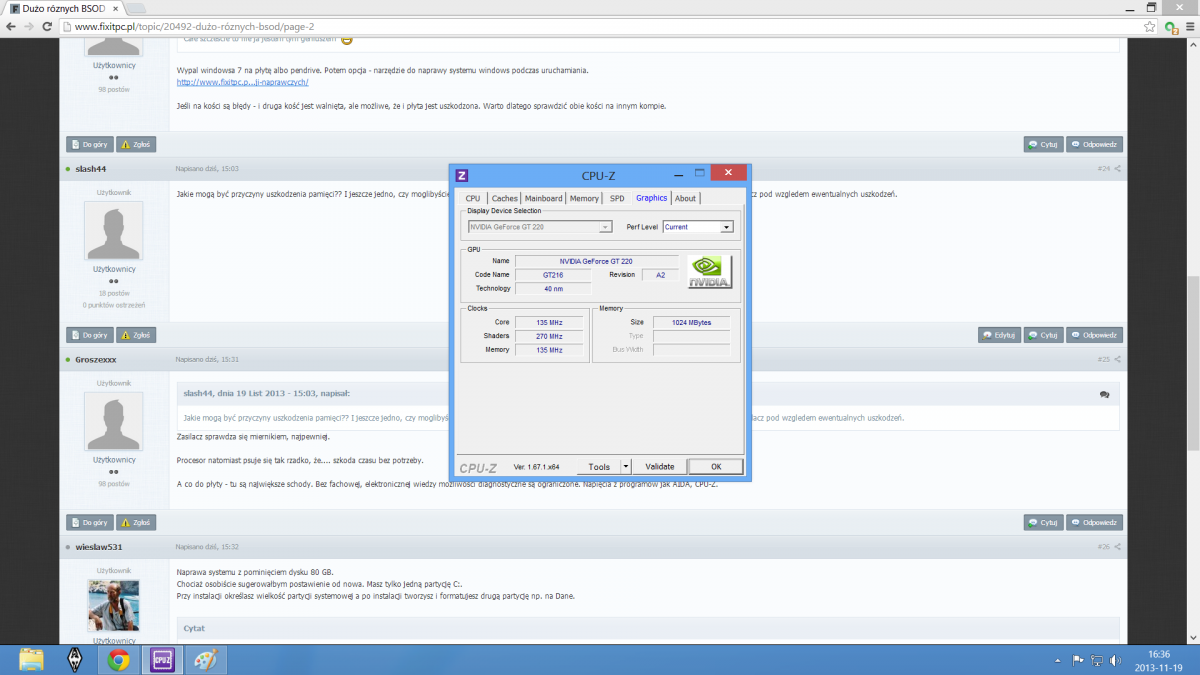The image size is (1200, 675).
Task: Click the Technology value 40 nm
Action: pyautogui.click(x=553, y=289)
